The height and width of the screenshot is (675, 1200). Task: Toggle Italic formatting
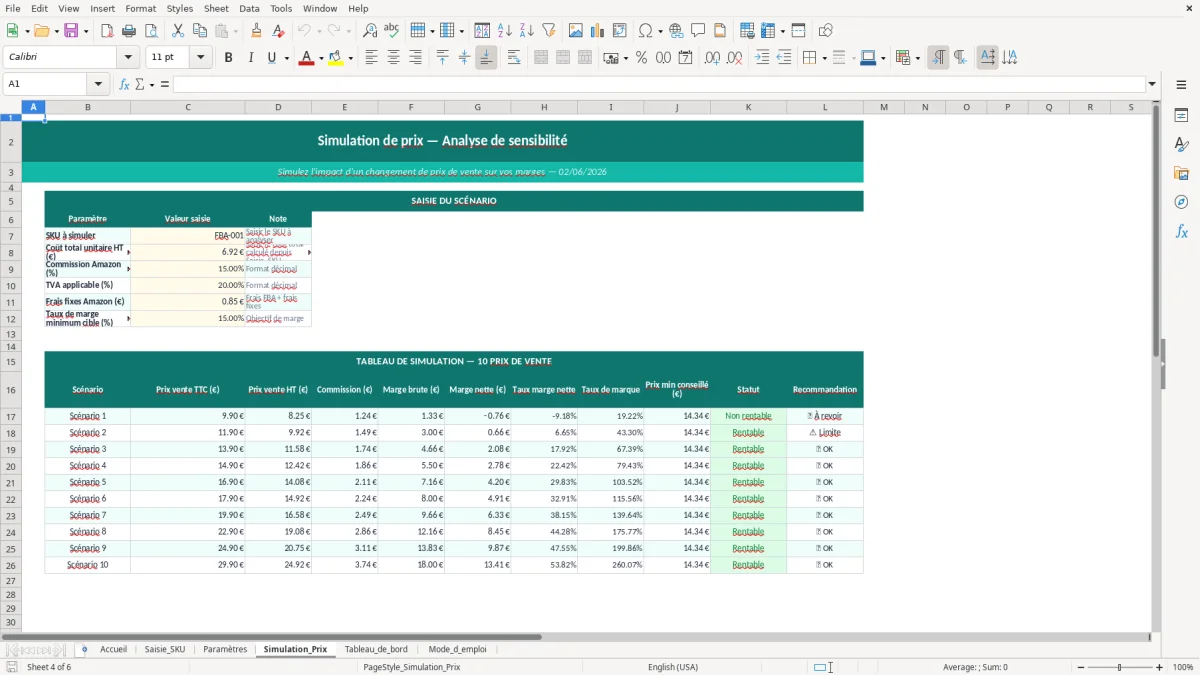point(250,58)
